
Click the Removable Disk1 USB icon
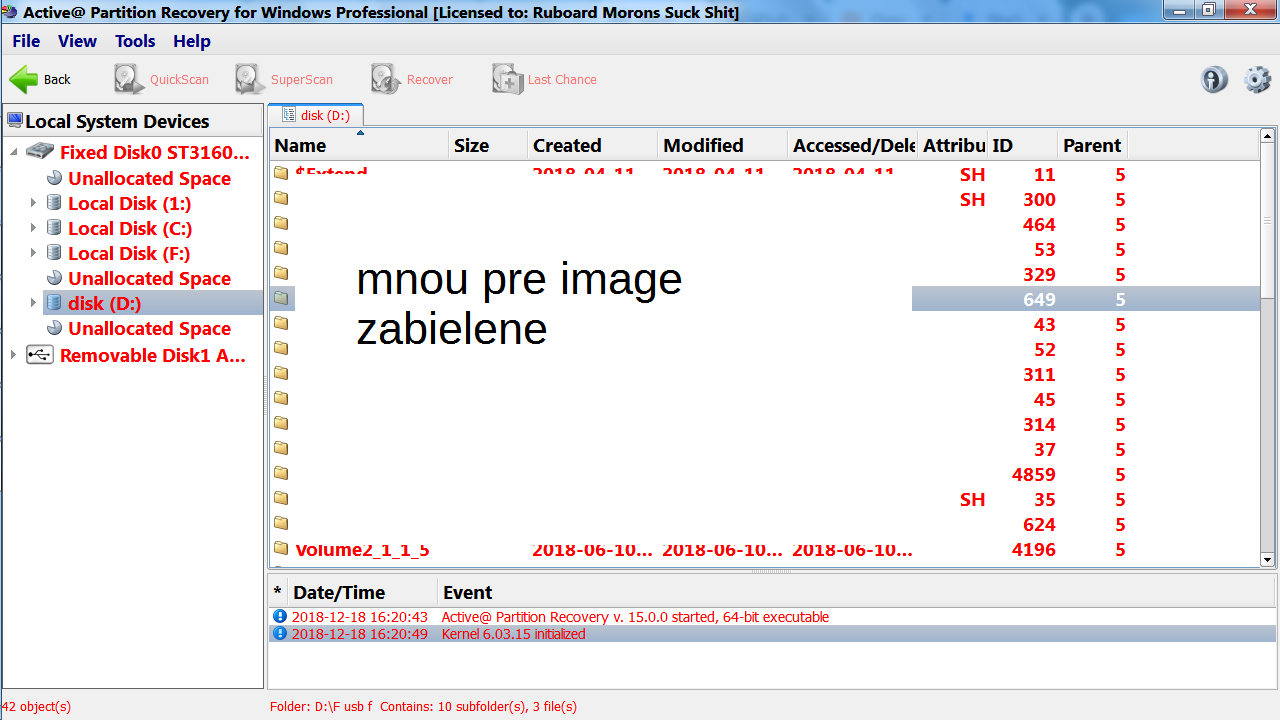tap(40, 355)
